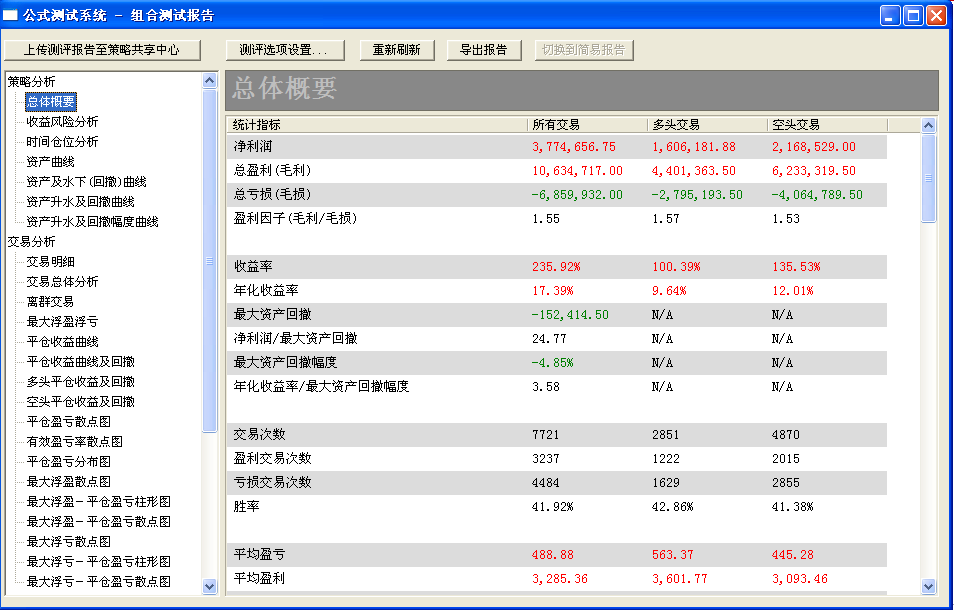The image size is (954, 610).
Task: Click the 多头交易 column header
Action: (x=707, y=125)
